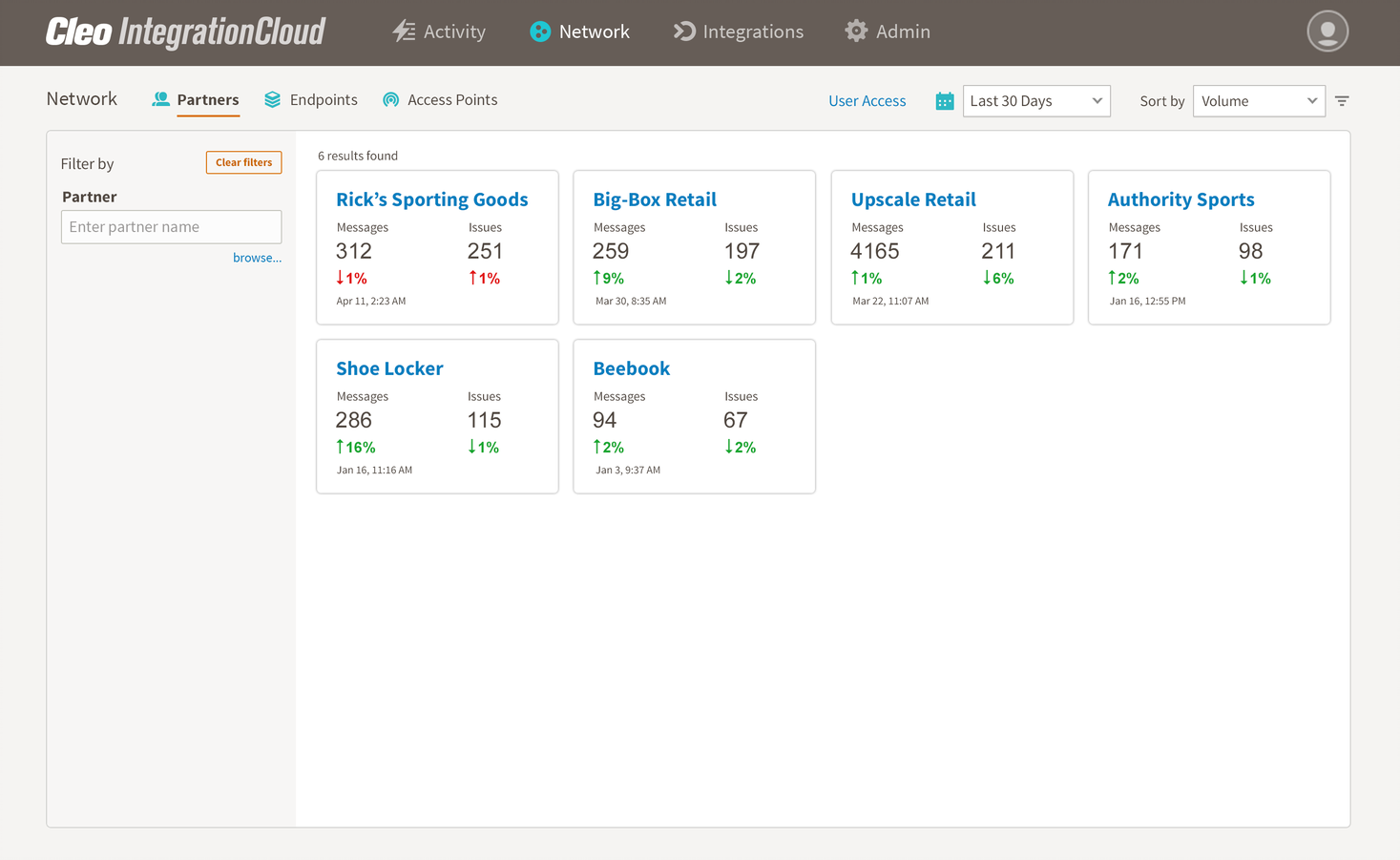
Task: Focus the Enter partner name field
Action: tap(171, 227)
